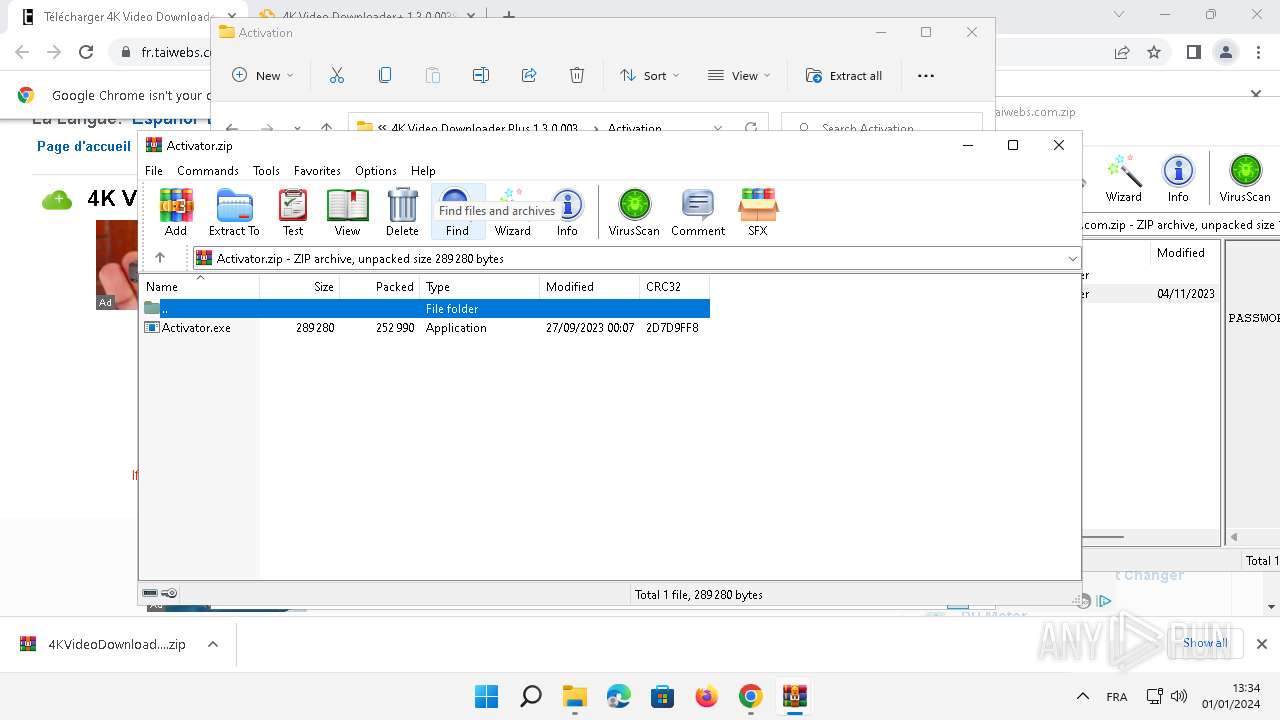Open the See more menu in Explorer
Image resolution: width=1280 pixels, height=720 pixels.
(x=926, y=76)
